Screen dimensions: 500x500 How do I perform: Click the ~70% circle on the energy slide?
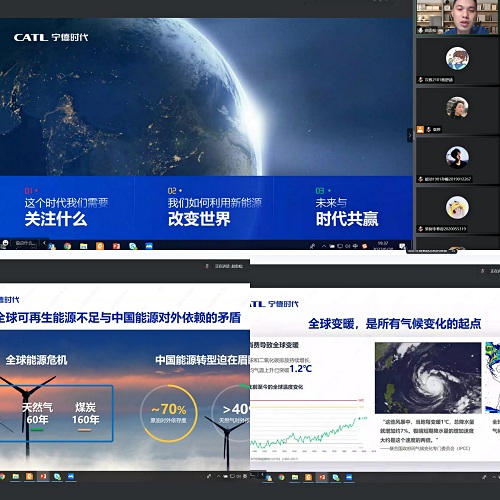(x=169, y=413)
